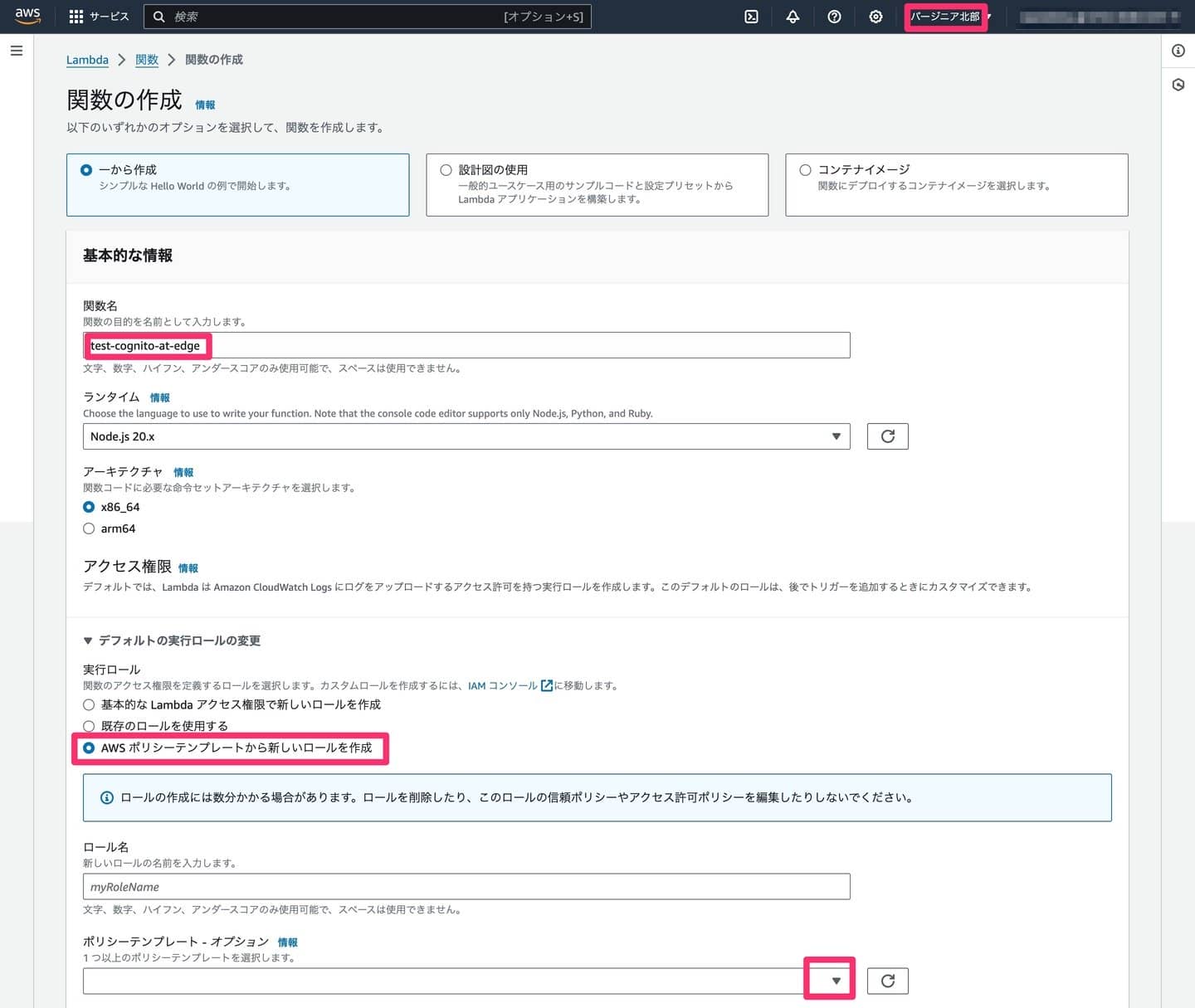Expand the hamburger side navigation menu

pos(17,51)
